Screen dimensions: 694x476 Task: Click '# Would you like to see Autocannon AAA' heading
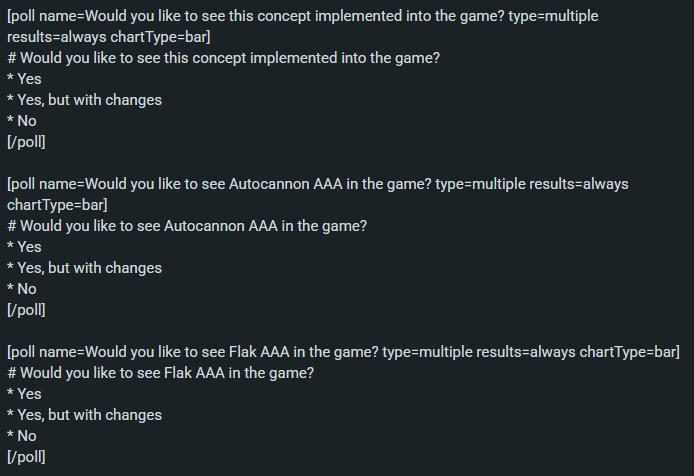click(x=187, y=226)
